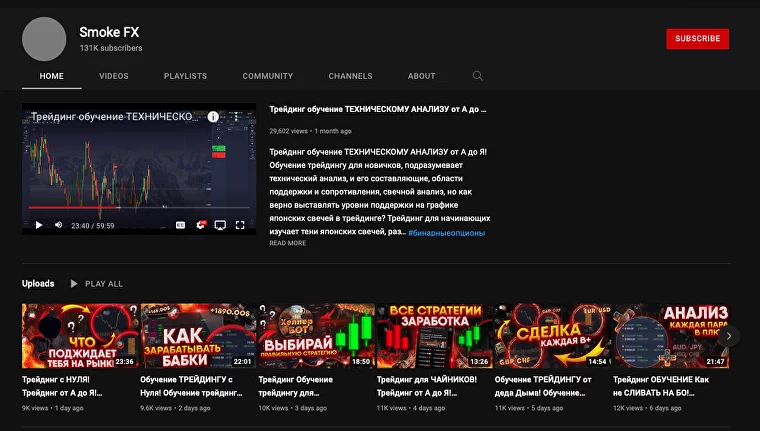Image resolution: width=760 pixels, height=431 pixels.
Task: Mute the featured video volume
Action: pos(57,225)
